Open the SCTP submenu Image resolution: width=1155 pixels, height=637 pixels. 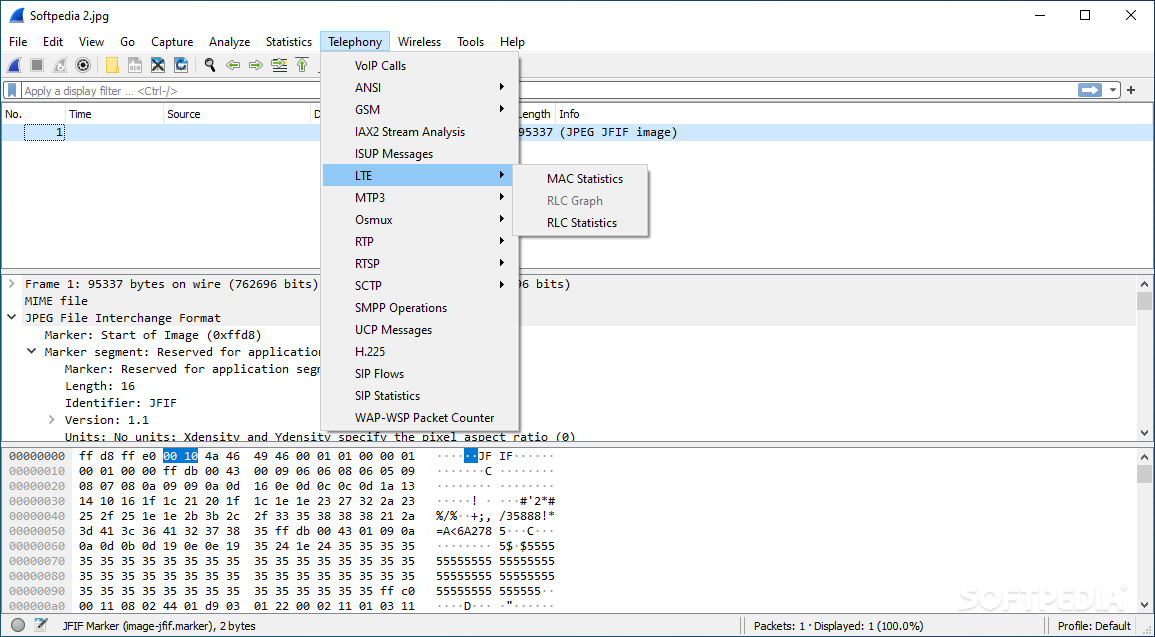[x=420, y=286]
